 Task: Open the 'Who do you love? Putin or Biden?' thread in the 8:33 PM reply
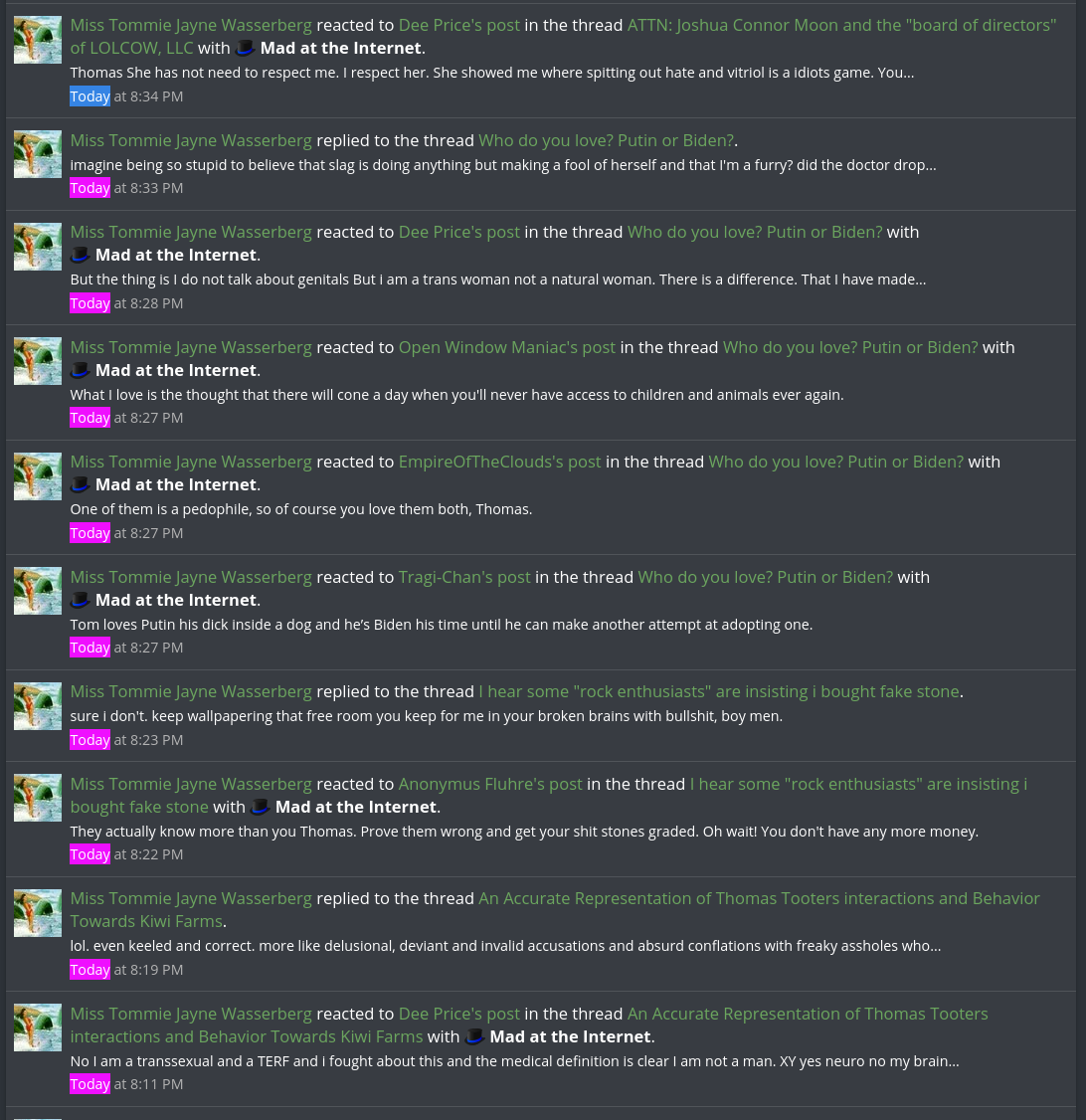607,140
